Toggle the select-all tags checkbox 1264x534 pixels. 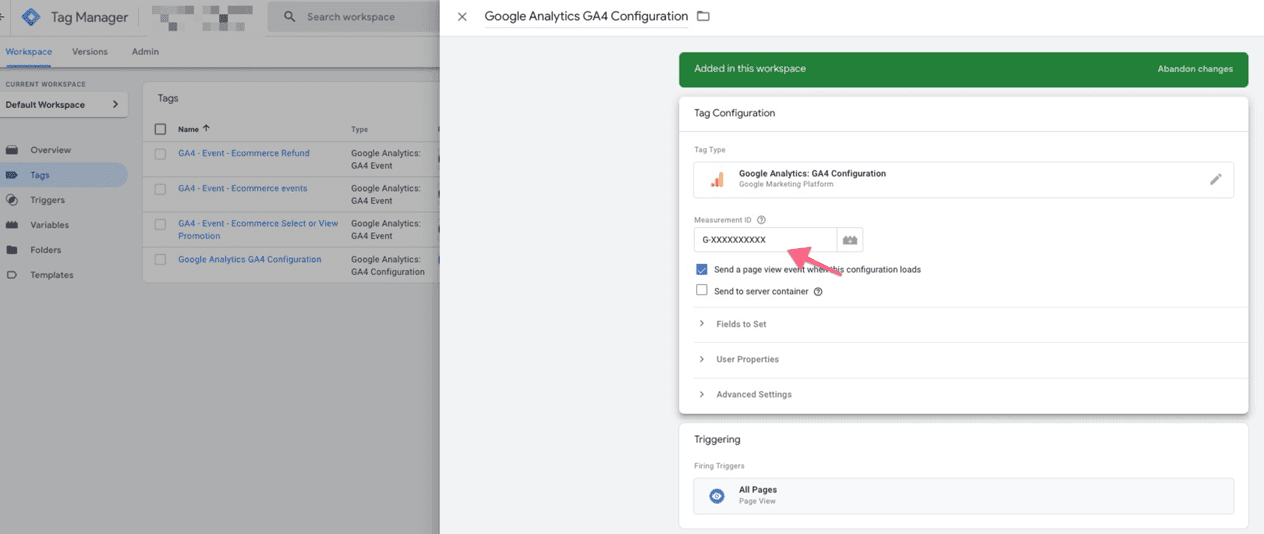pos(160,129)
